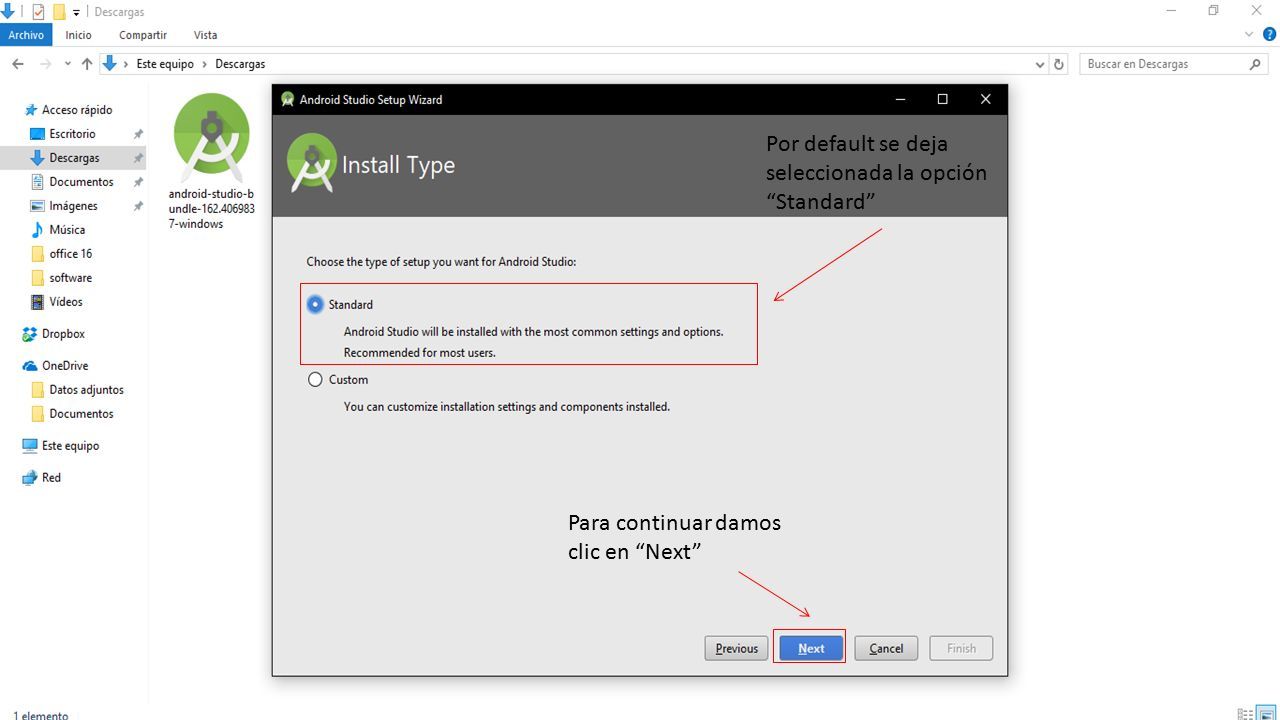Open Documentos folder under OneDrive
This screenshot has width=1280, height=720.
pos(80,414)
